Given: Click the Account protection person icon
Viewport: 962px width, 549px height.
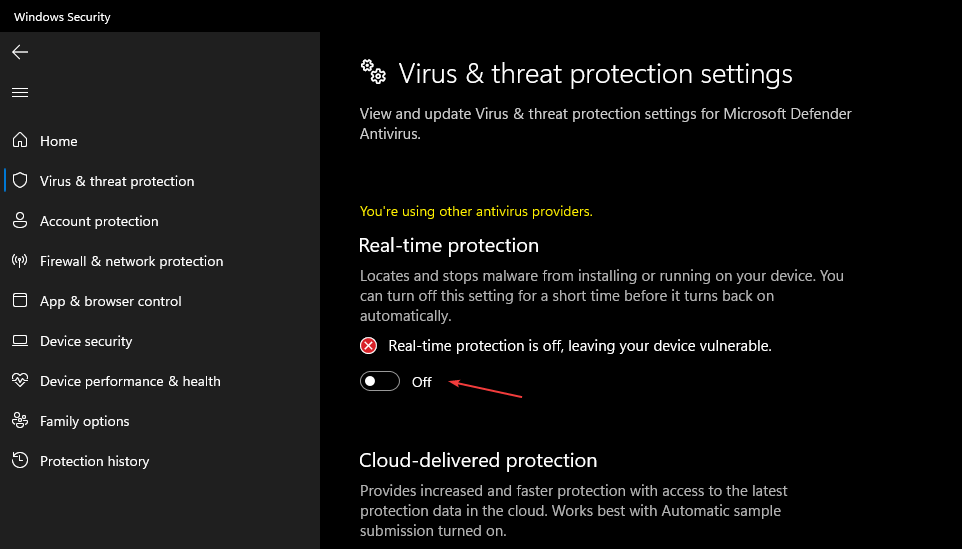Looking at the screenshot, I should pyautogui.click(x=20, y=221).
